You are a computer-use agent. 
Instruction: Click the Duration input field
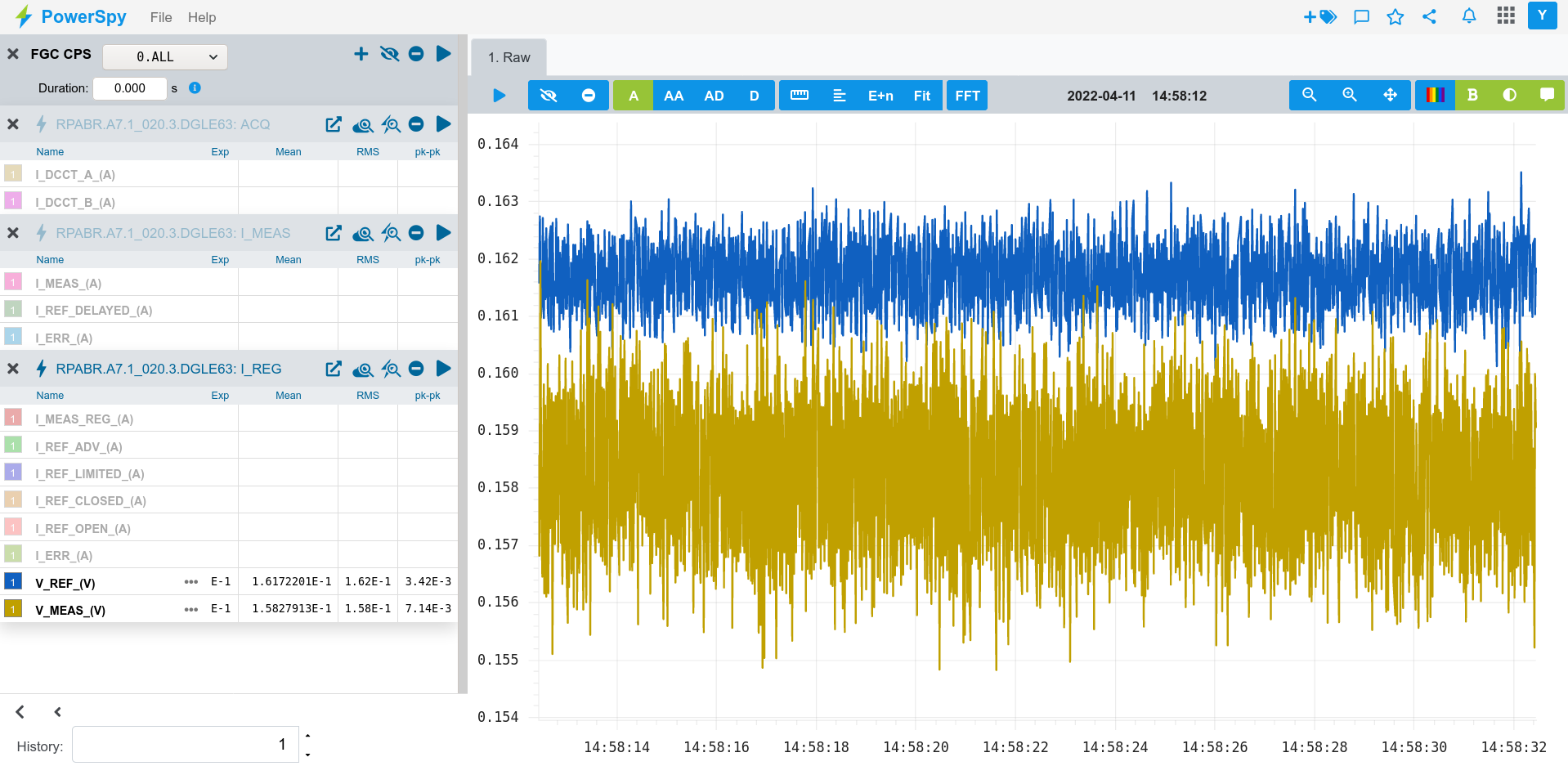(130, 88)
